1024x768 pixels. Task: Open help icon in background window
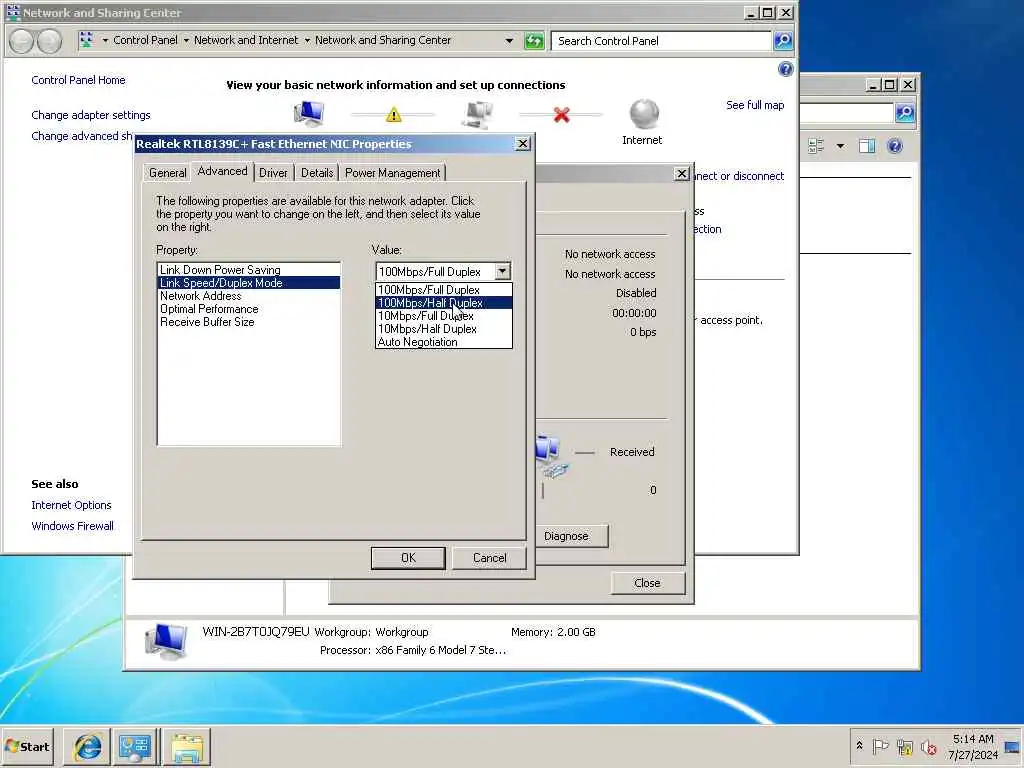(x=895, y=146)
